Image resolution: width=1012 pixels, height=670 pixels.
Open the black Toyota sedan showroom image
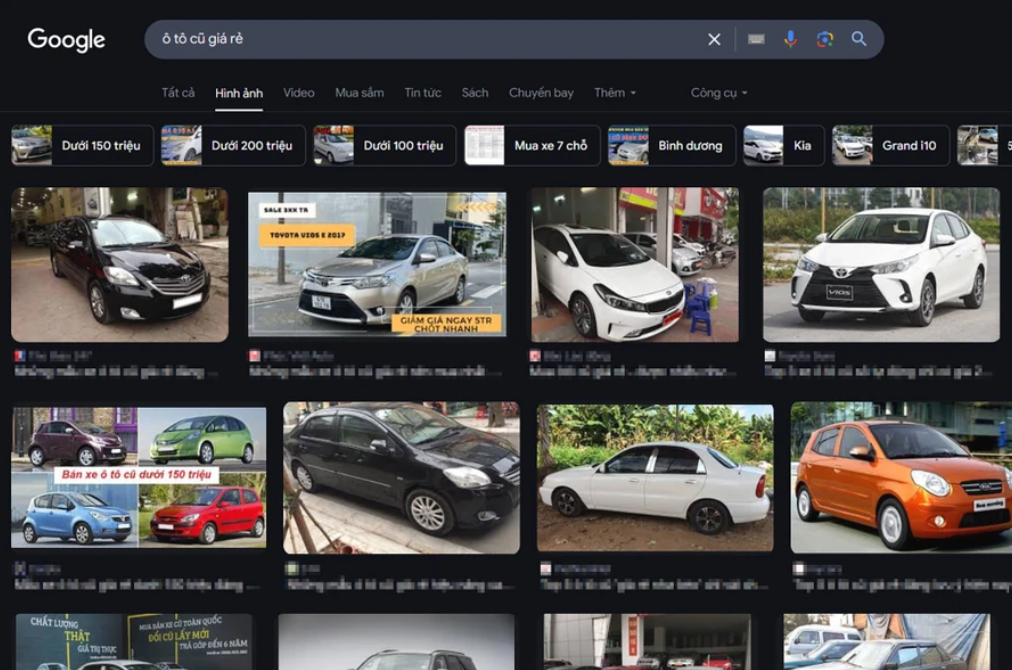pos(119,264)
